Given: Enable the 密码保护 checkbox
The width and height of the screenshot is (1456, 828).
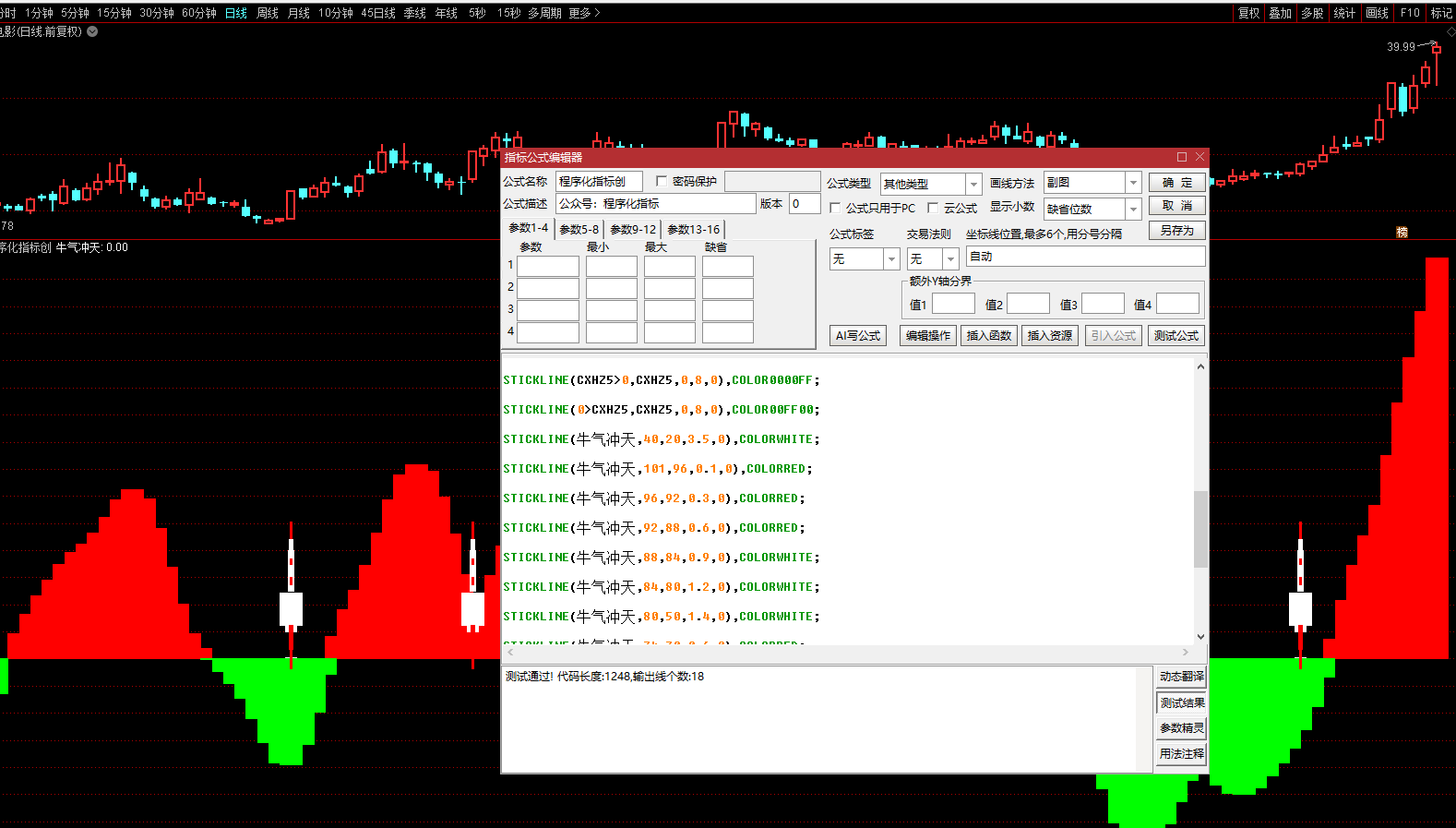Looking at the screenshot, I should [662, 182].
